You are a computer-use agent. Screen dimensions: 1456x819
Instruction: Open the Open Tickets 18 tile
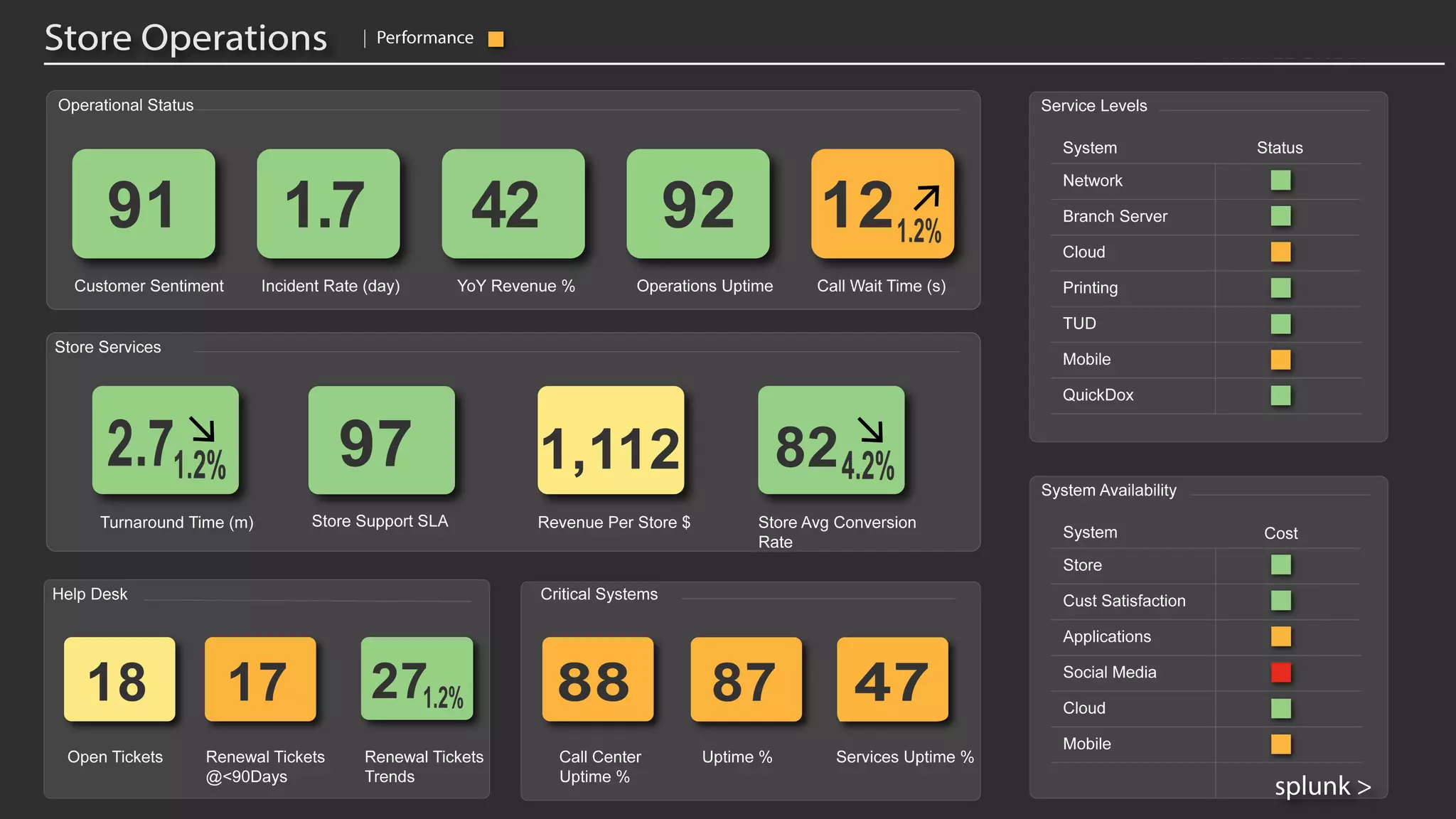(119, 679)
